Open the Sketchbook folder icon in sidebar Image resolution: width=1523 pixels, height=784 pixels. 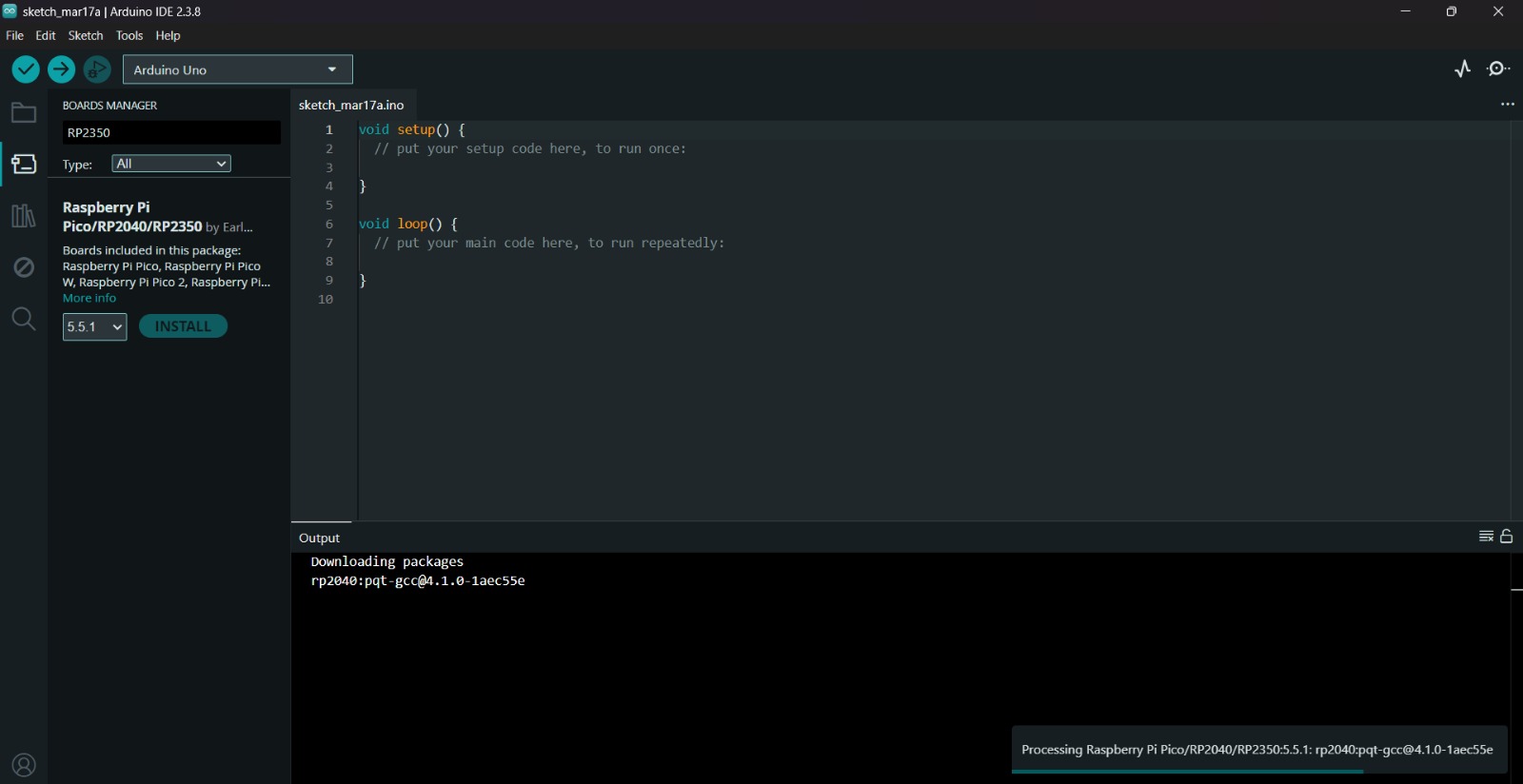click(24, 113)
